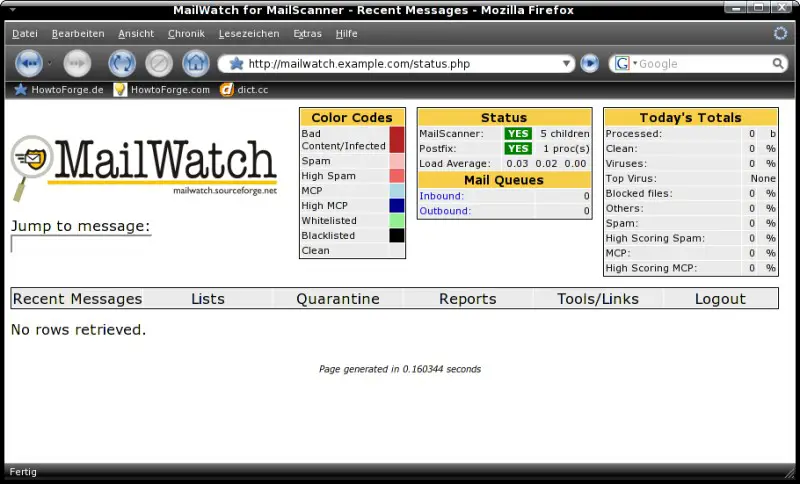Image resolution: width=800 pixels, height=484 pixels.
Task: Click the 'Today's Totals' panel header
Action: (x=691, y=118)
